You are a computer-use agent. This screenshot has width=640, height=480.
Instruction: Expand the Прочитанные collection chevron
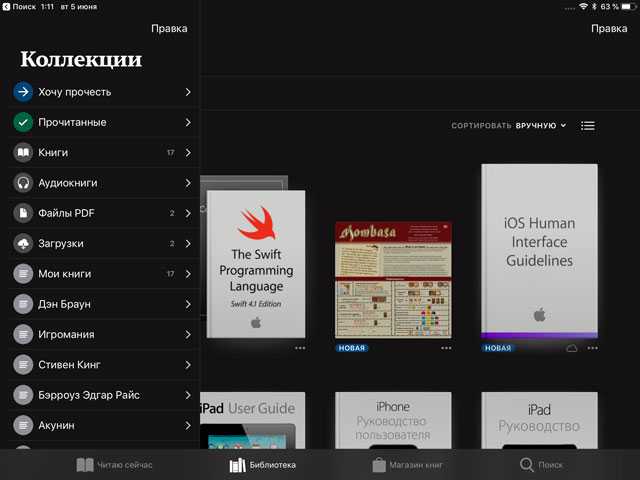click(x=188, y=122)
